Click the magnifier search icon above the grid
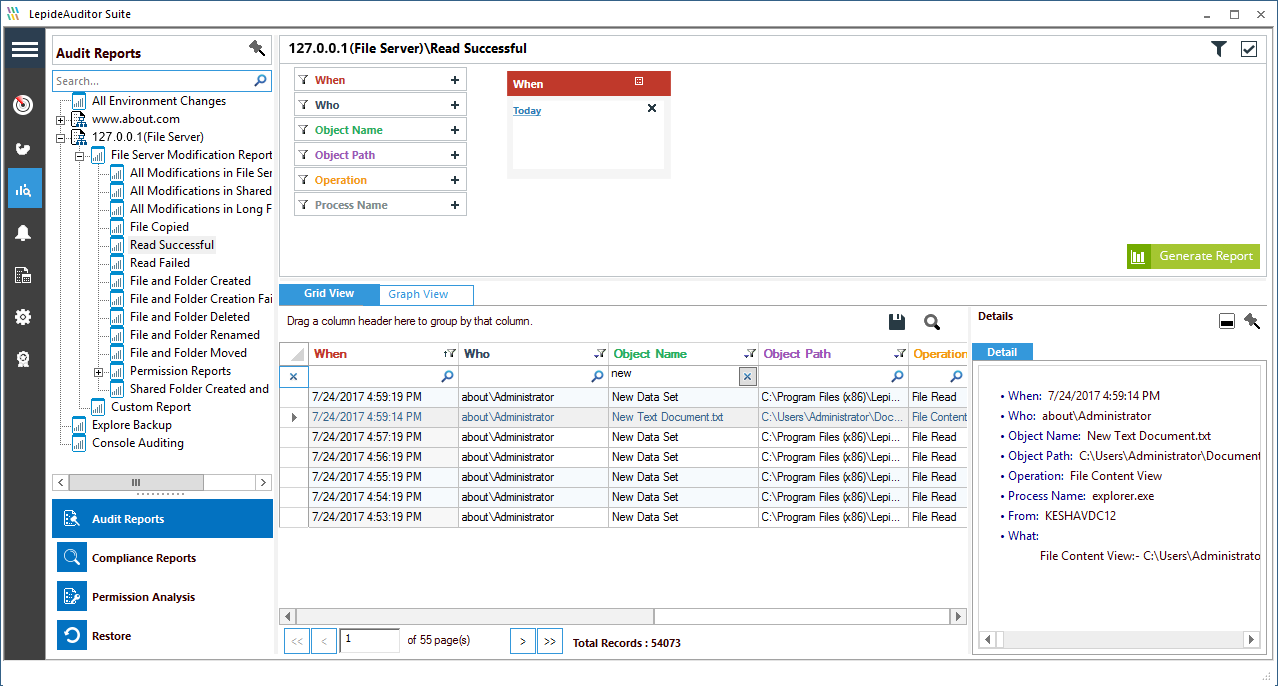The image size is (1278, 686). click(932, 321)
